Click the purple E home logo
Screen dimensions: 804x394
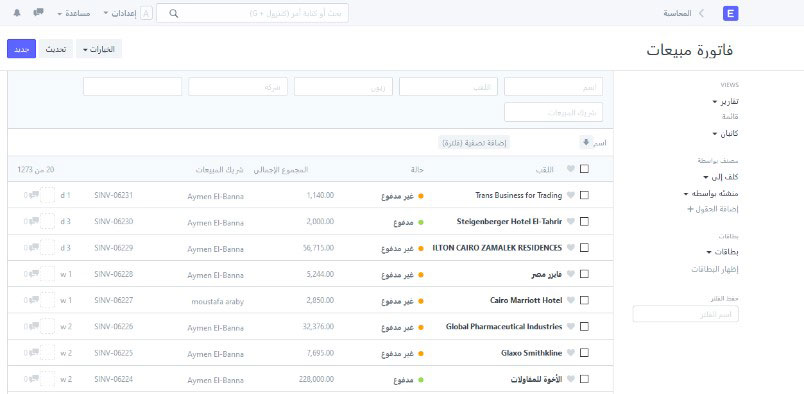pos(730,13)
